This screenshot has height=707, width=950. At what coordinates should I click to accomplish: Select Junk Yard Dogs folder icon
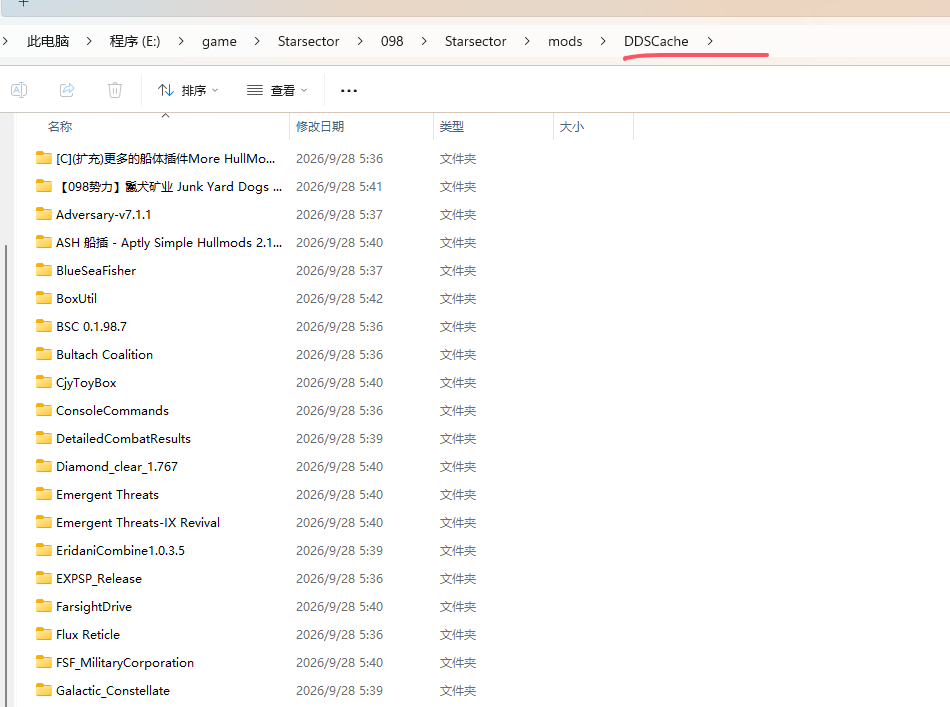click(x=44, y=186)
